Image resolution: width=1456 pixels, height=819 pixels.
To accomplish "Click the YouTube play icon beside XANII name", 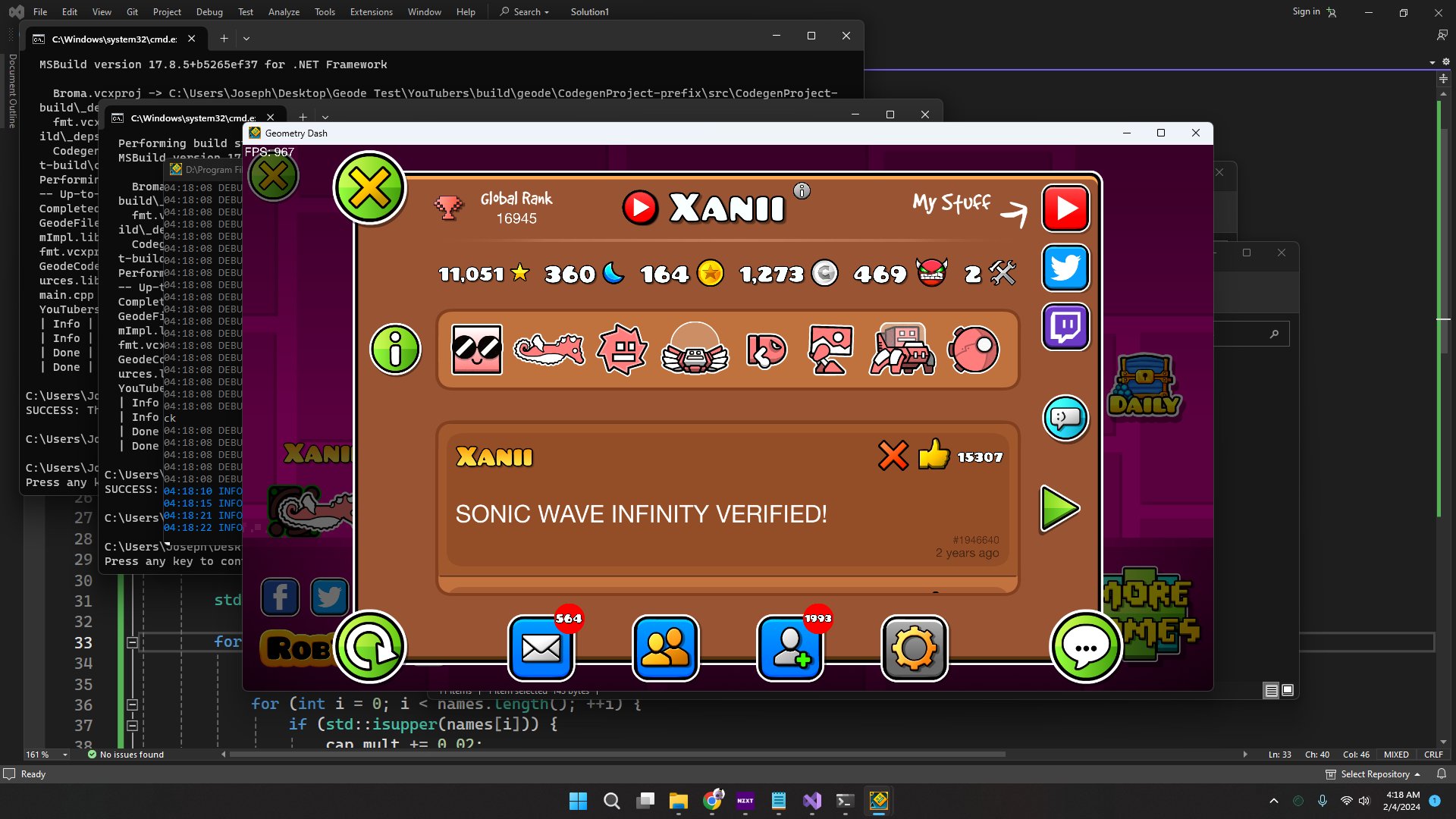I will pos(640,208).
